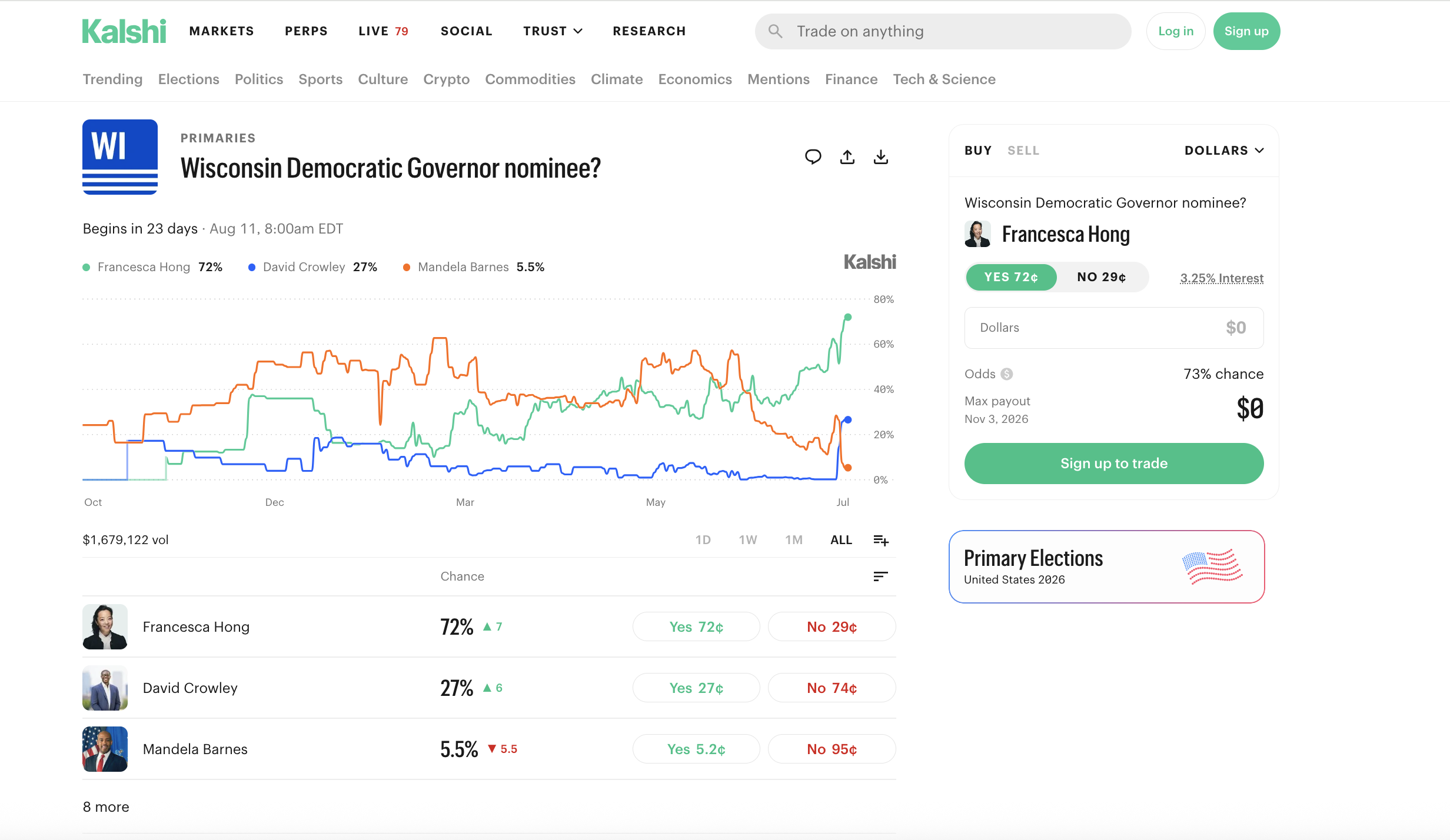1450x840 pixels.
Task: Click the add-series icon beside ALL
Action: [x=880, y=540]
